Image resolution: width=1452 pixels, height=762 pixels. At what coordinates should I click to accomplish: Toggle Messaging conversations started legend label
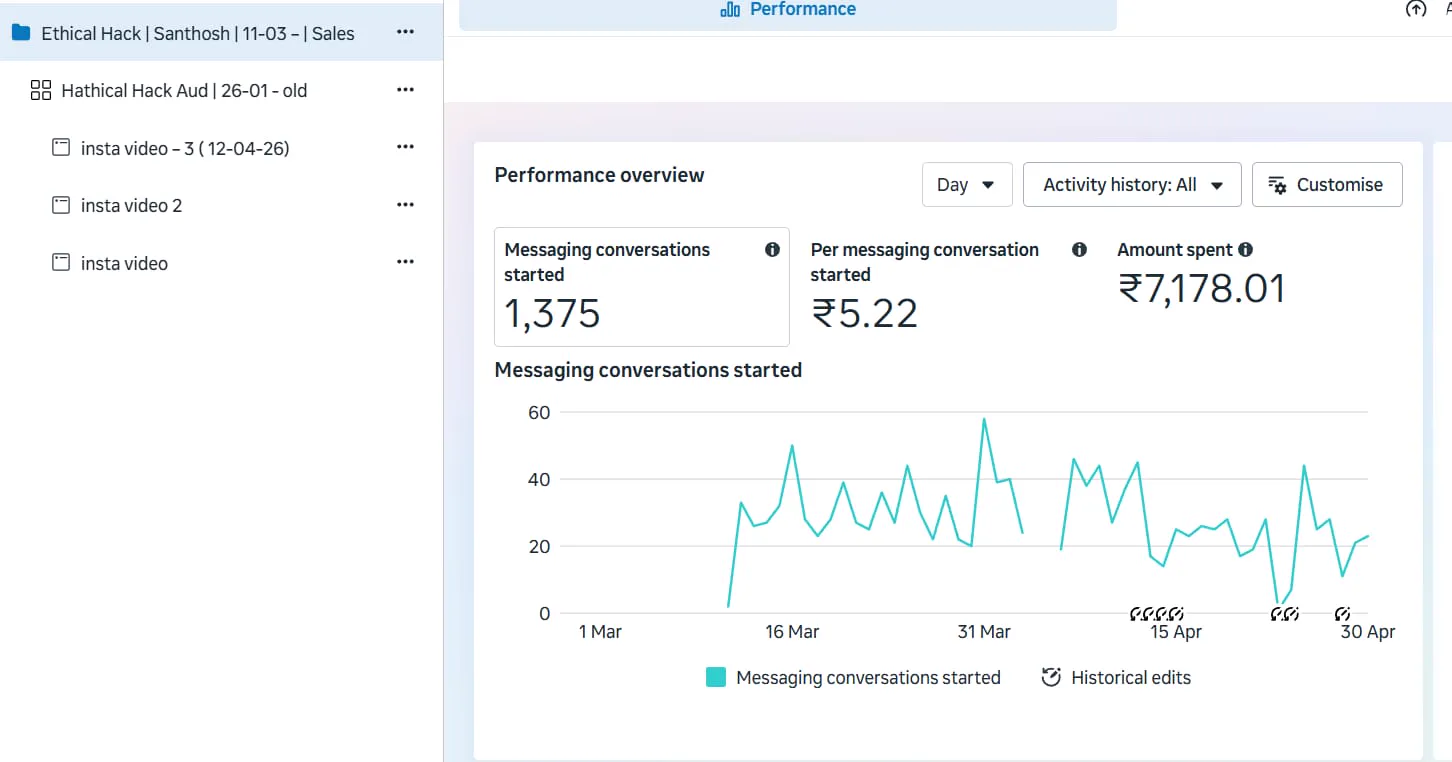(x=868, y=677)
